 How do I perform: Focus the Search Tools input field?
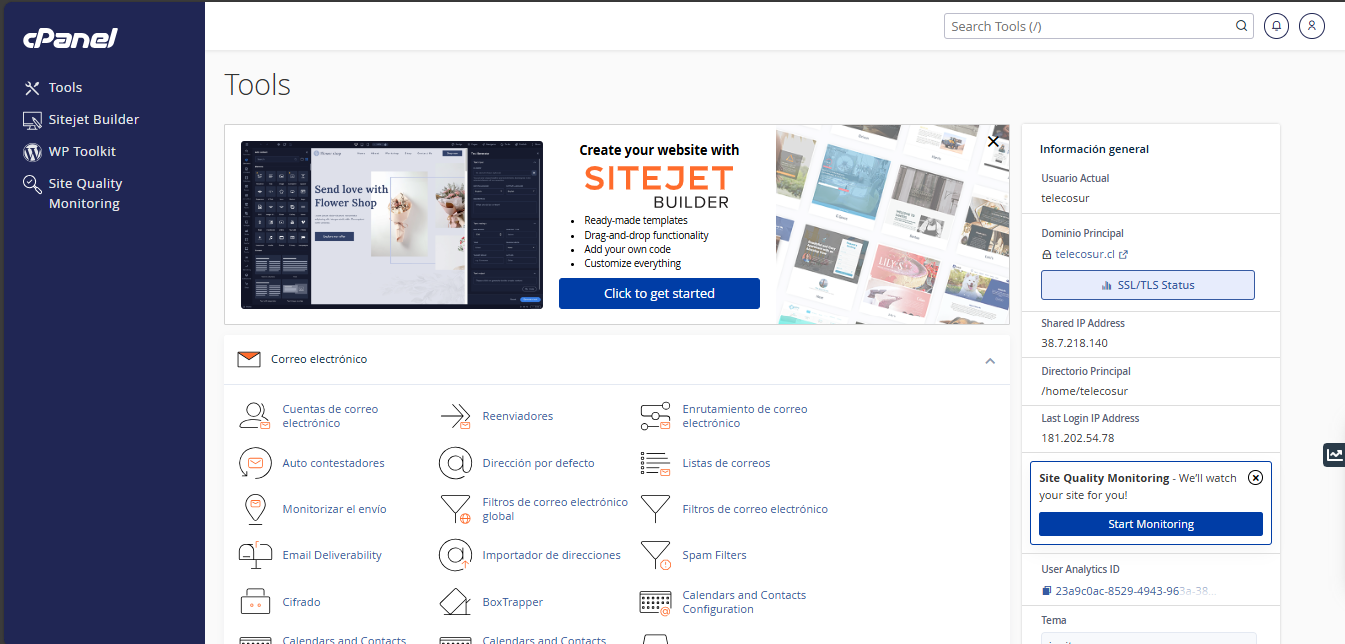(1090, 26)
